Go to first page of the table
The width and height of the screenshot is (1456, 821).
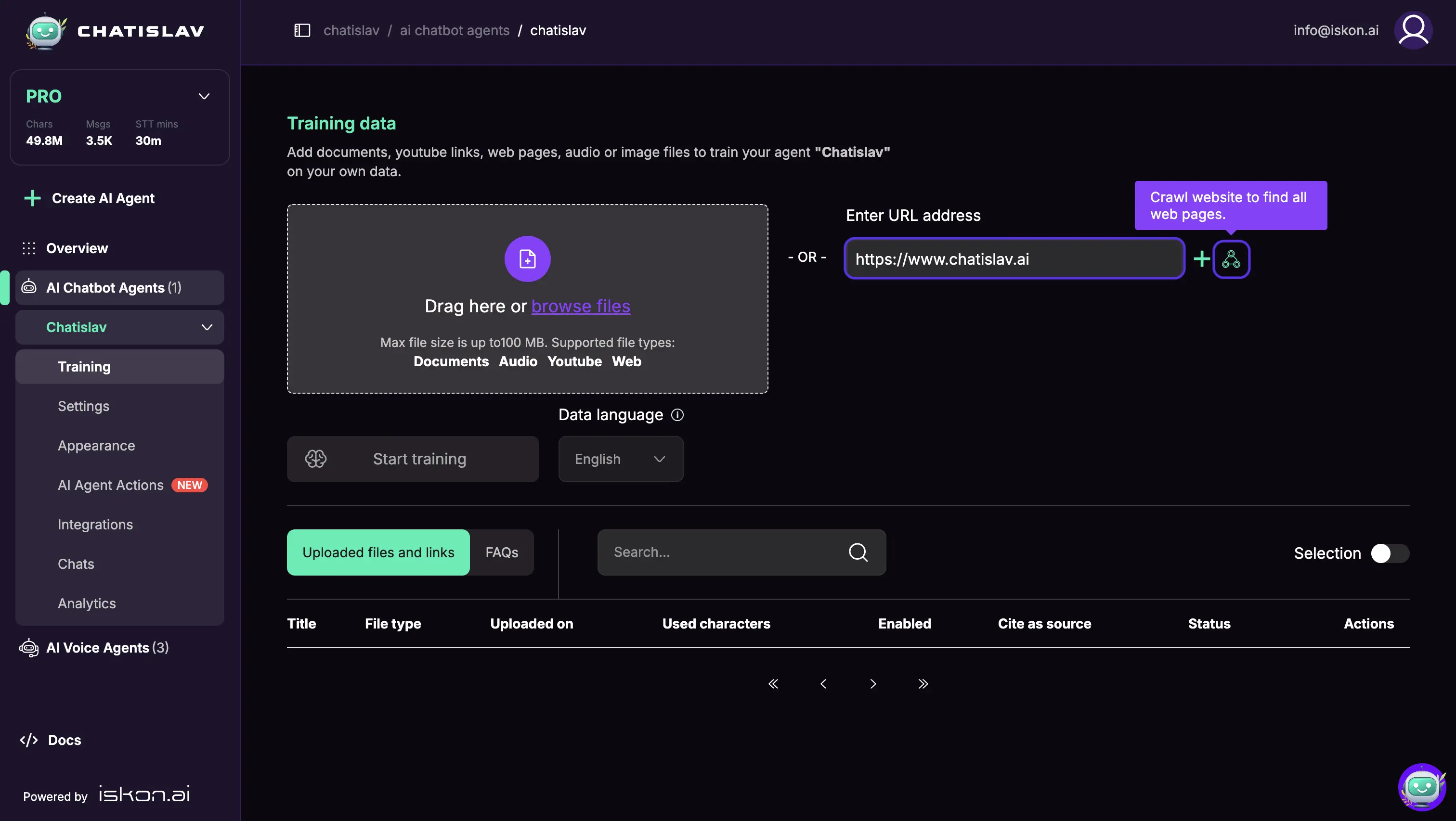[x=773, y=684]
